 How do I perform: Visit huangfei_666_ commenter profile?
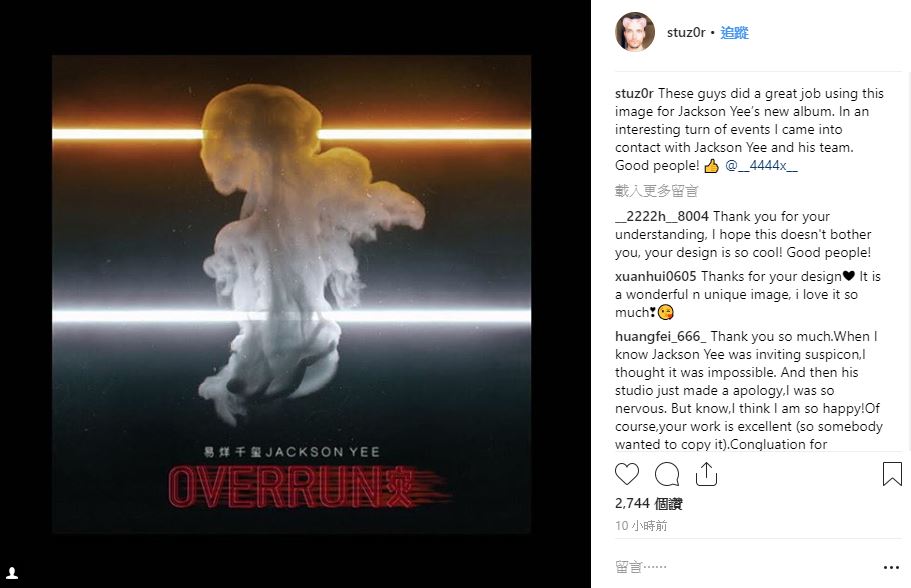point(661,336)
